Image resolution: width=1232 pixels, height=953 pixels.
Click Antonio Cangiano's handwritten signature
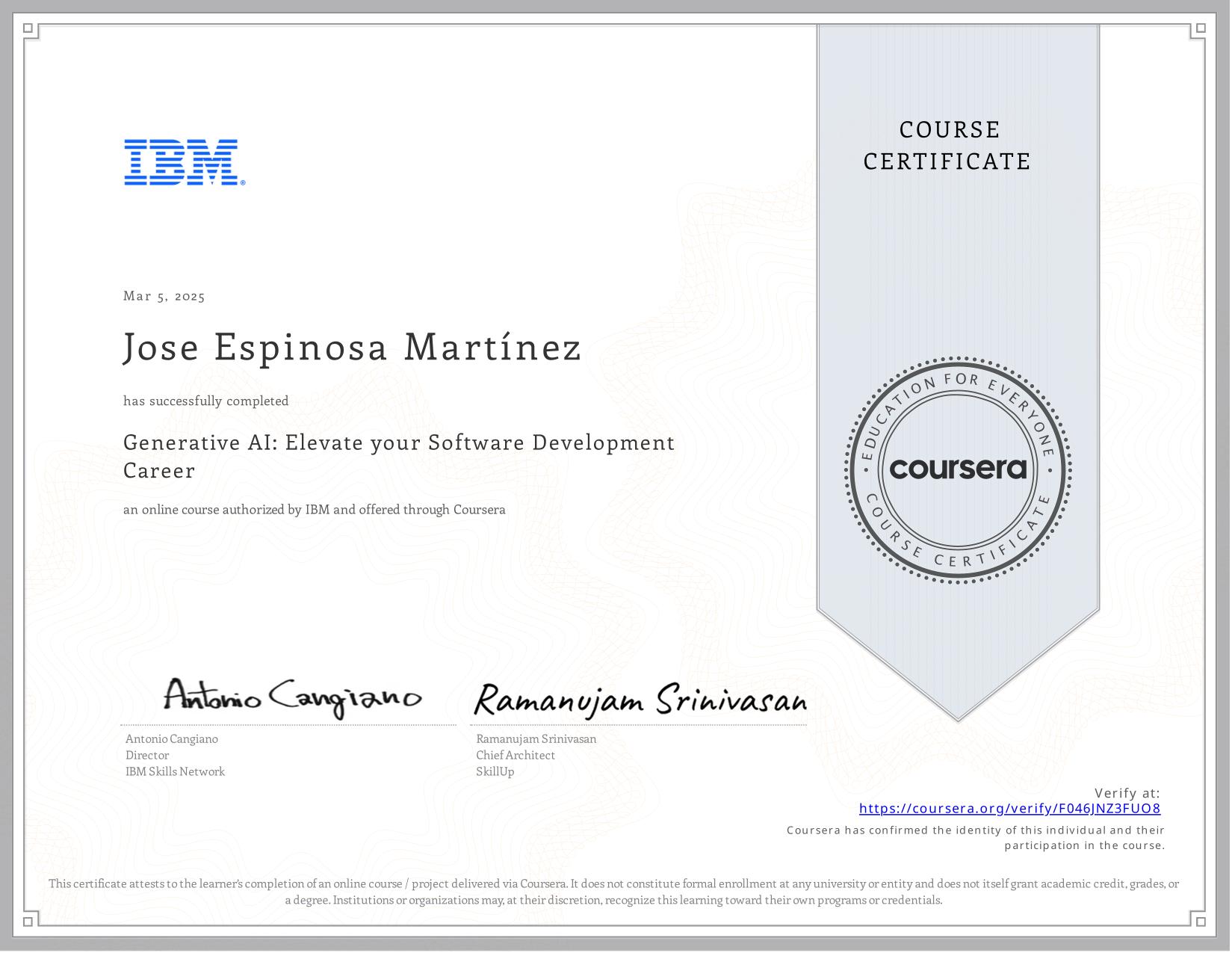(x=292, y=698)
